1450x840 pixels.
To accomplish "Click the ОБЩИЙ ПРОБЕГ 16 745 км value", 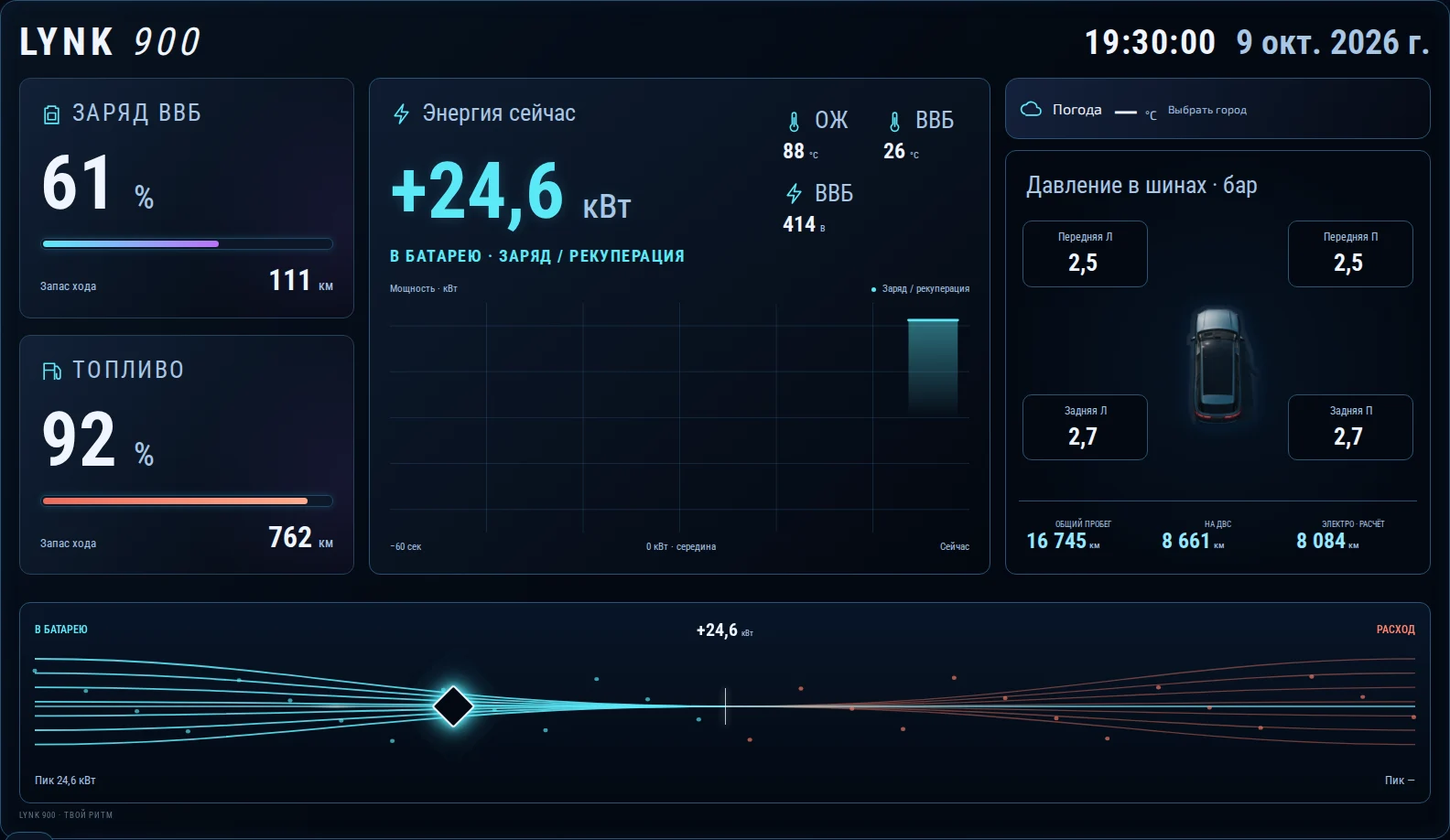I will pos(1063,541).
